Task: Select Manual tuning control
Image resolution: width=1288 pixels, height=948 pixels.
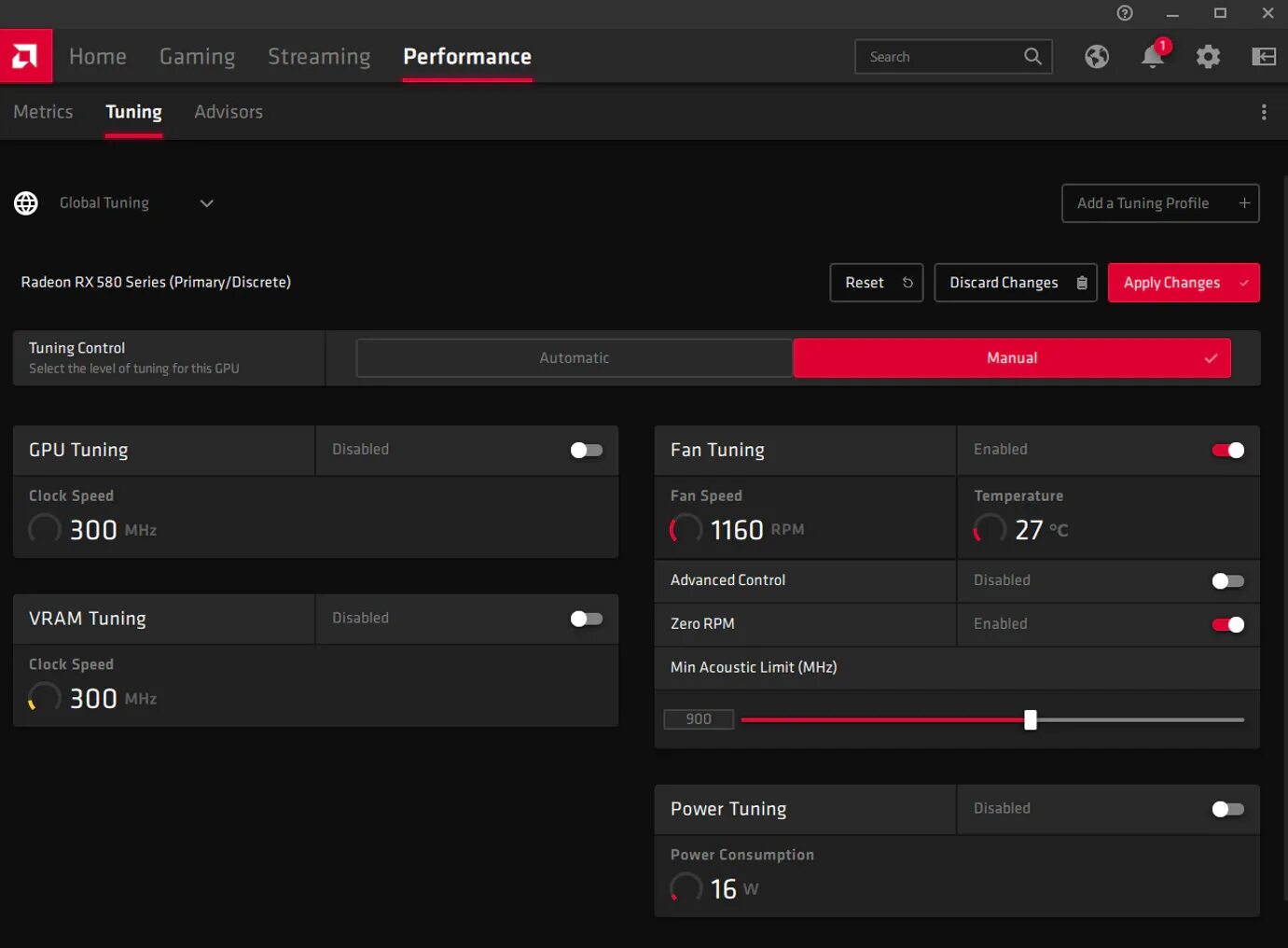Action: pos(1012,358)
